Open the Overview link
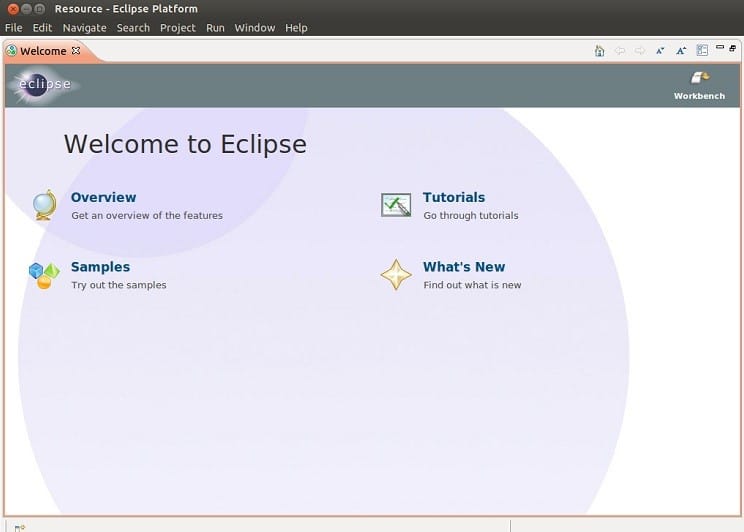Screen dimensions: 744x532 (x=103, y=197)
